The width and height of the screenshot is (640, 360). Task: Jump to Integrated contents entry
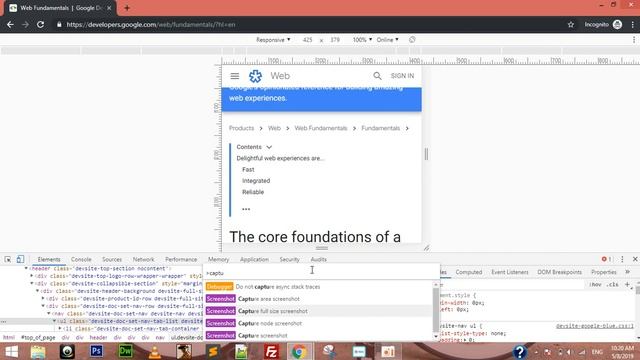[256, 181]
